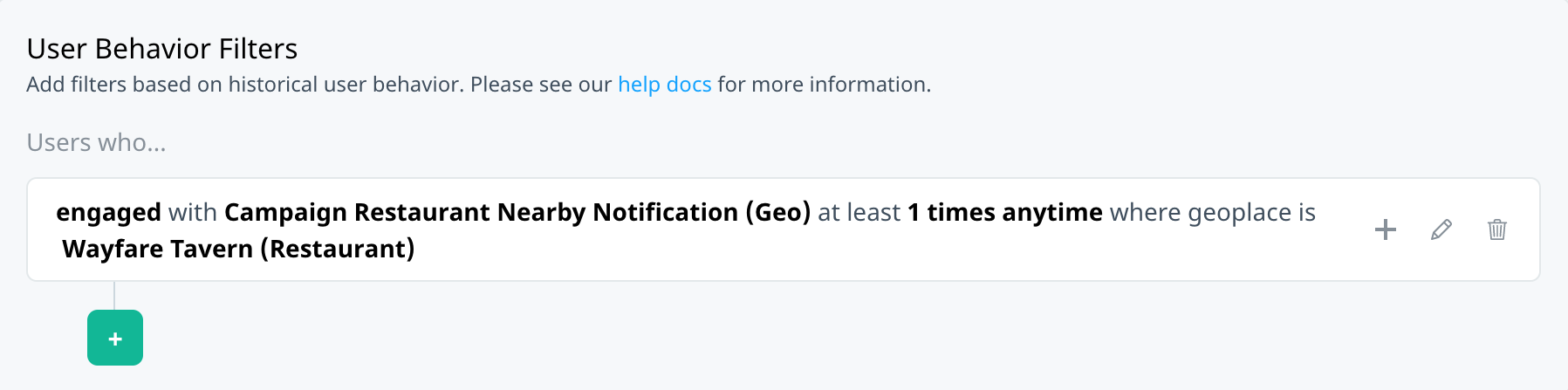Click the connector line below the filter card
Viewport: 1568px width, 390px height.
click(x=114, y=296)
